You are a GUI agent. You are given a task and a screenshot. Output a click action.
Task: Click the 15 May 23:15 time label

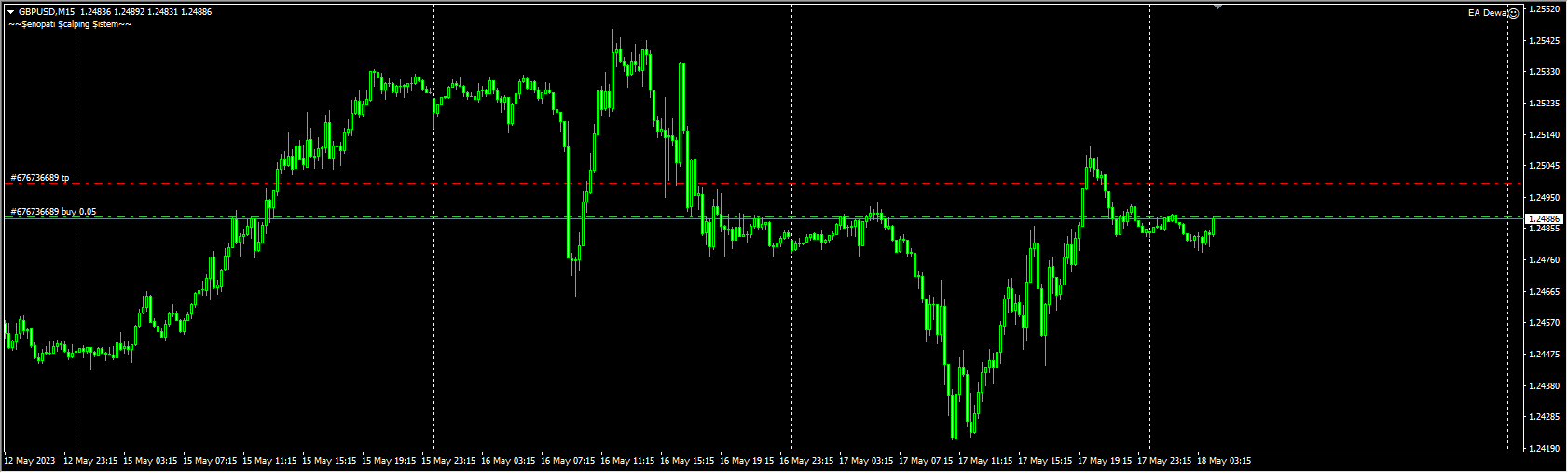pyautogui.click(x=448, y=461)
